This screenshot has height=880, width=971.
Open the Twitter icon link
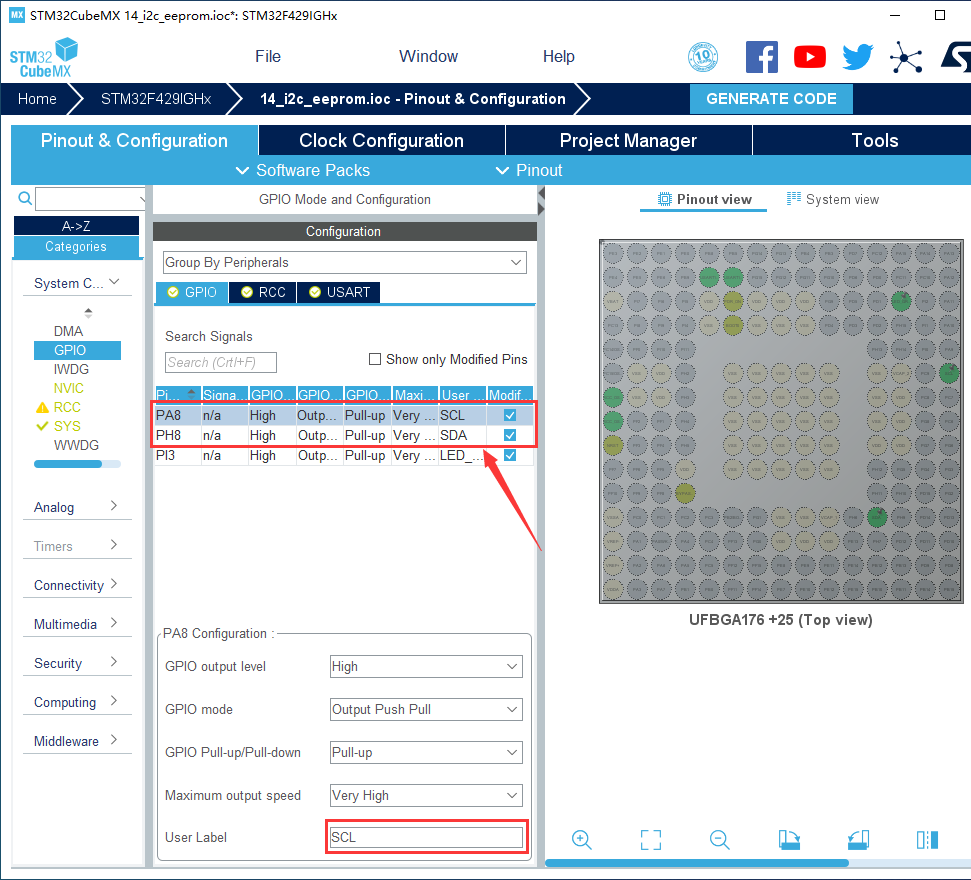coord(857,57)
